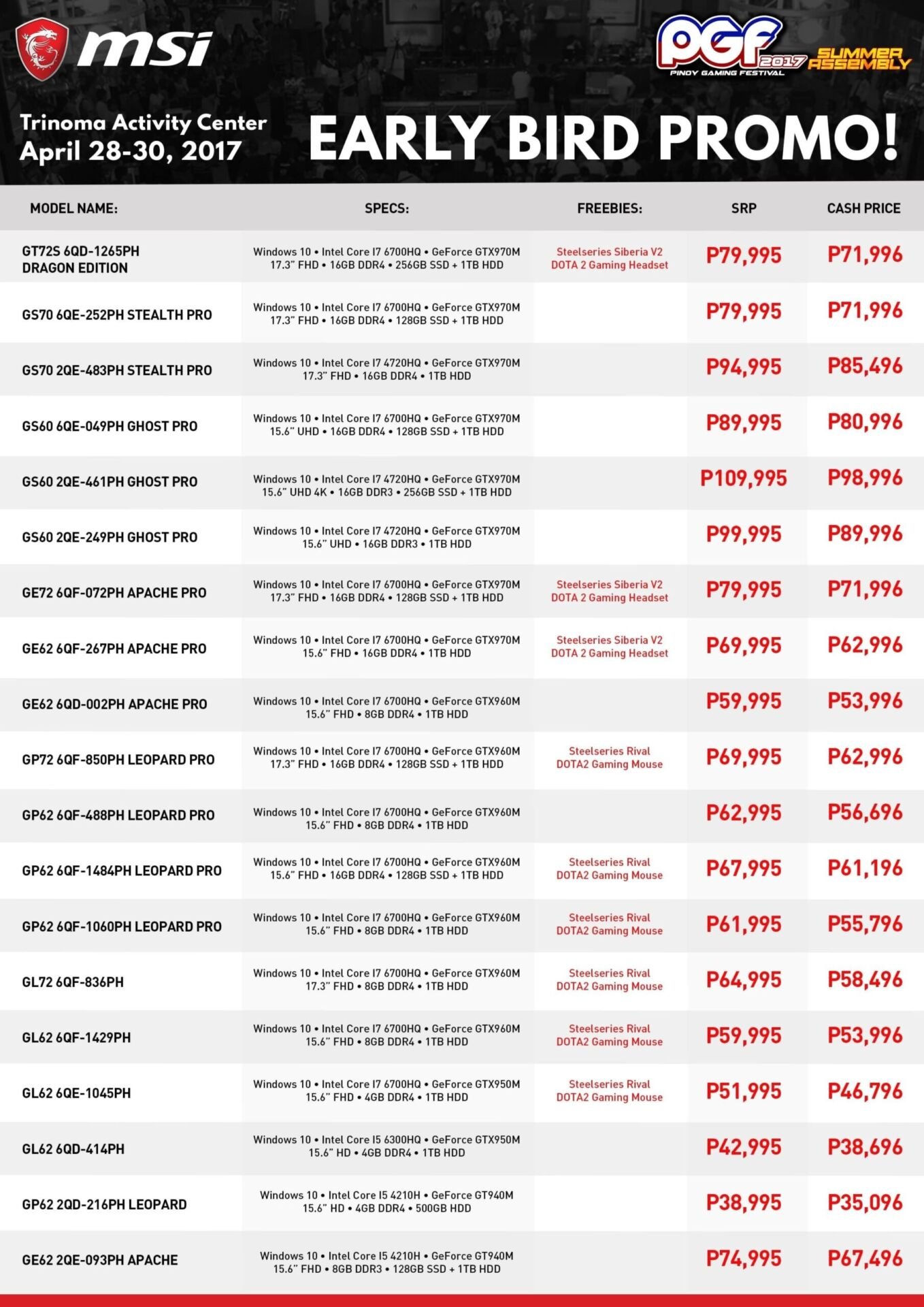The image size is (924, 1307).
Task: Select the CASH PRICE column header
Action: point(863,208)
